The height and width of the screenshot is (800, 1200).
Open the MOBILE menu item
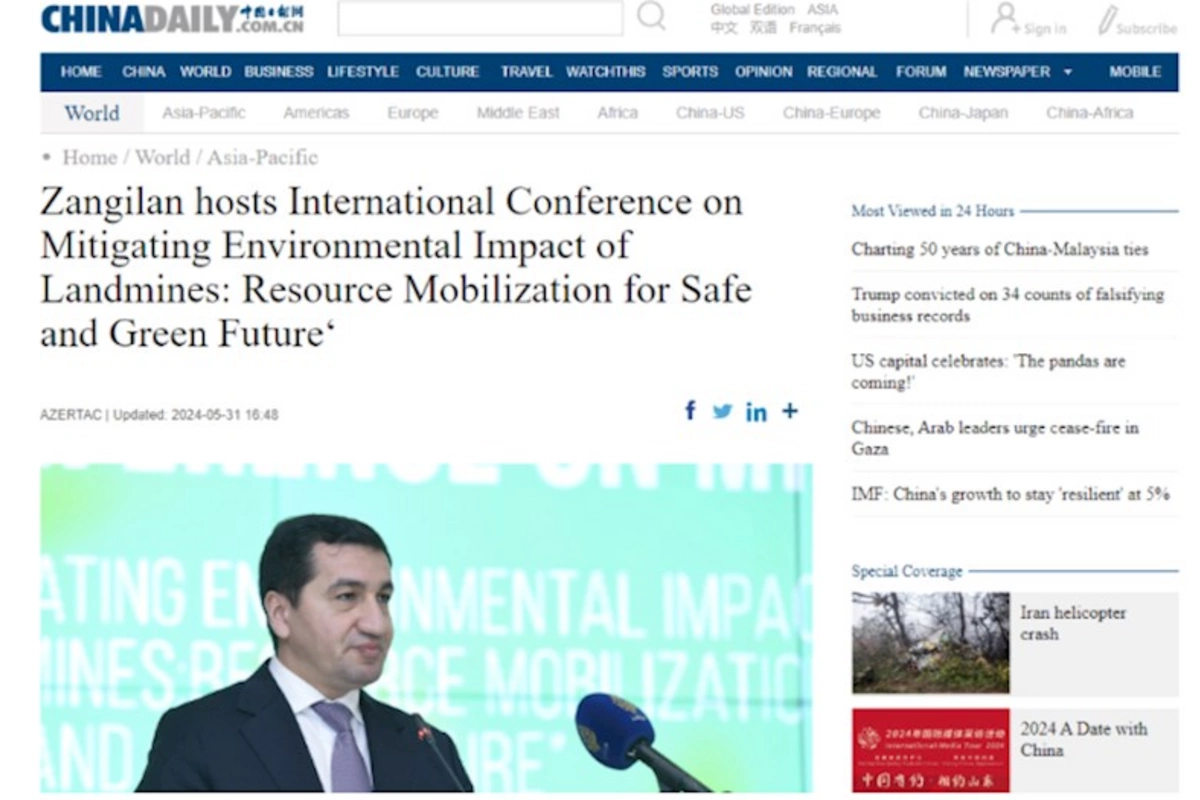tap(1135, 72)
